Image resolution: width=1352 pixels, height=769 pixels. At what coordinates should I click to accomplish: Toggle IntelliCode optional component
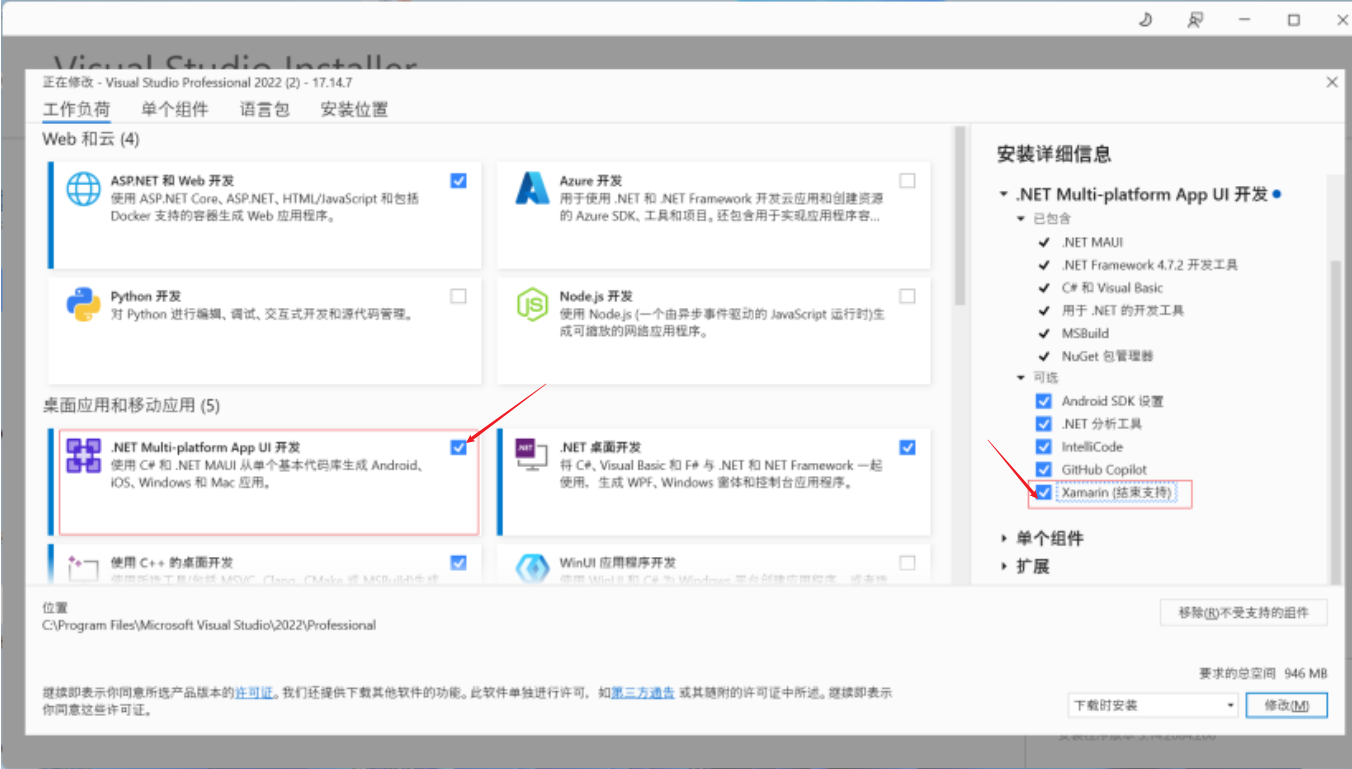click(1044, 447)
